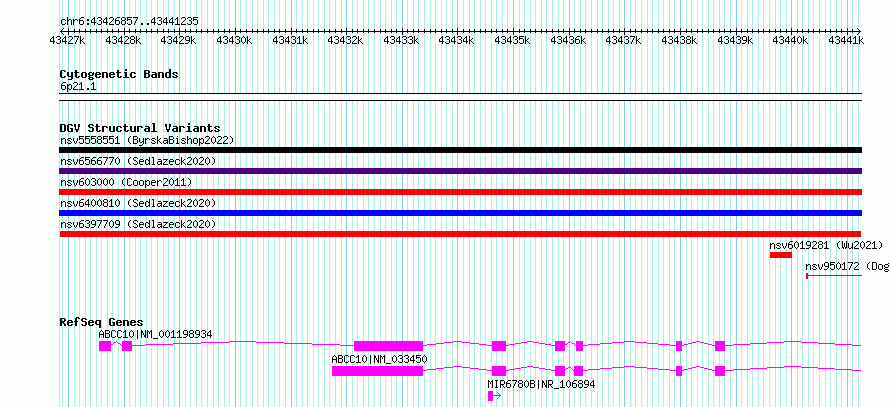
Task: Open the RefSeq Genes track title
Action: (x=102, y=322)
